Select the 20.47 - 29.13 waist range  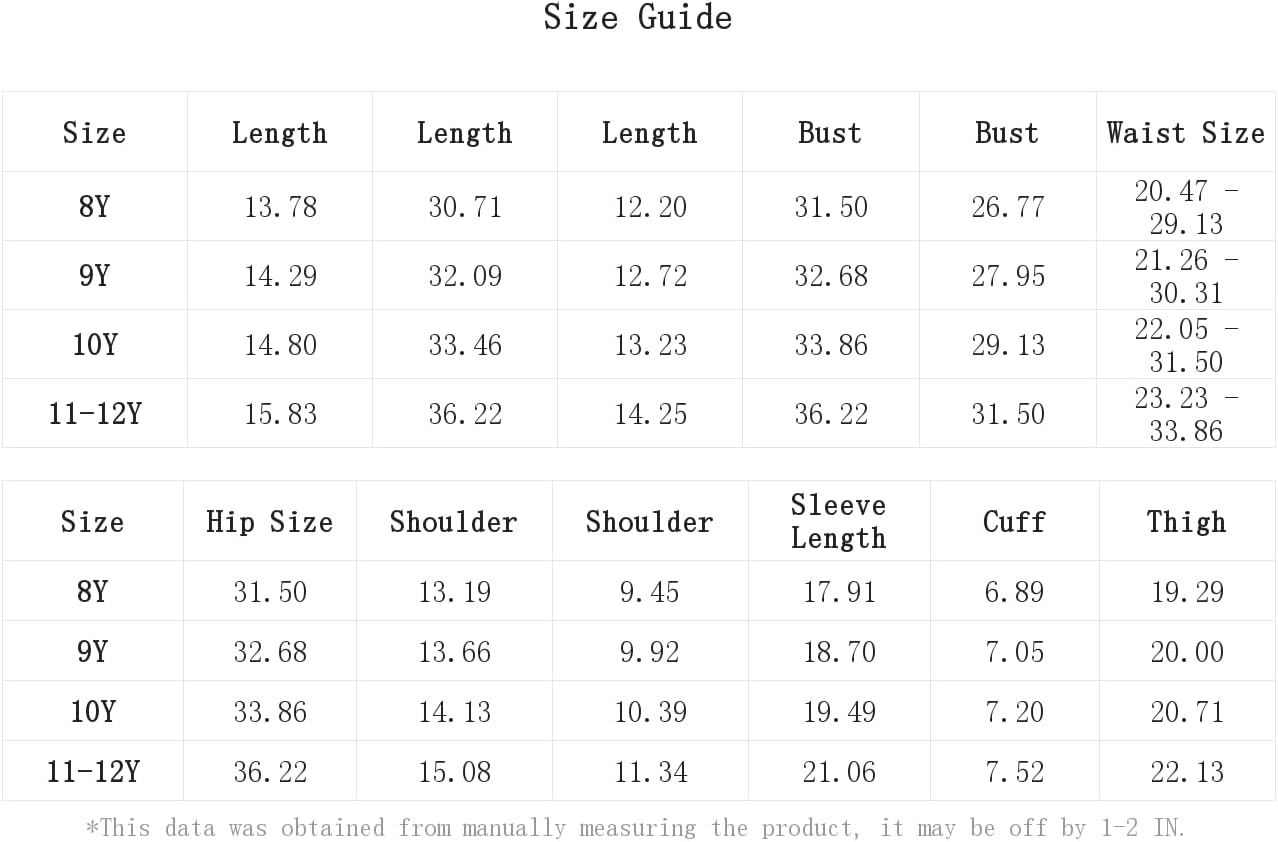[x=1186, y=207]
